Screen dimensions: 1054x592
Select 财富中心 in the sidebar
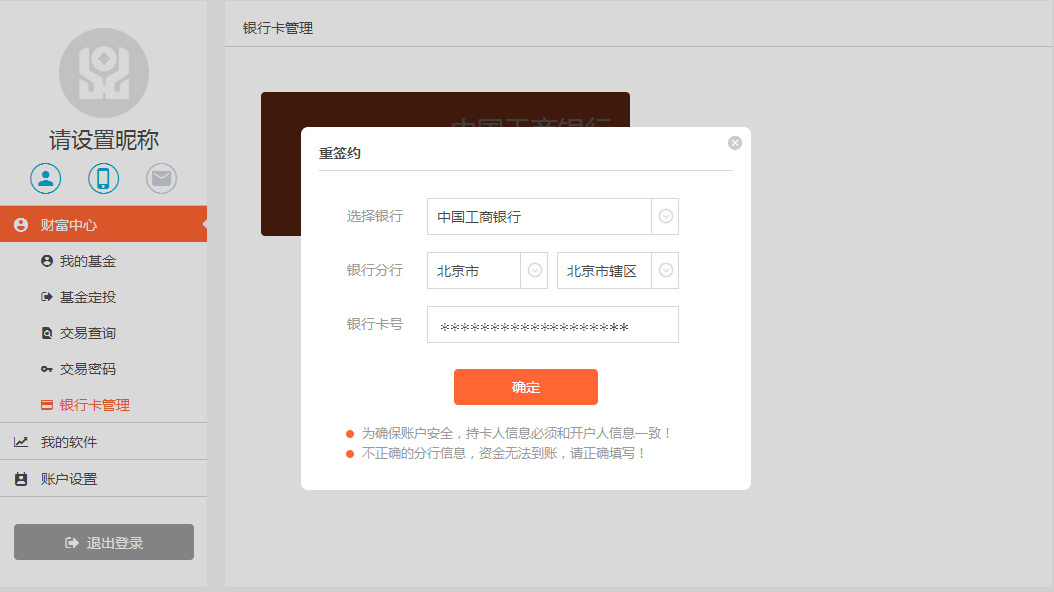(103, 225)
